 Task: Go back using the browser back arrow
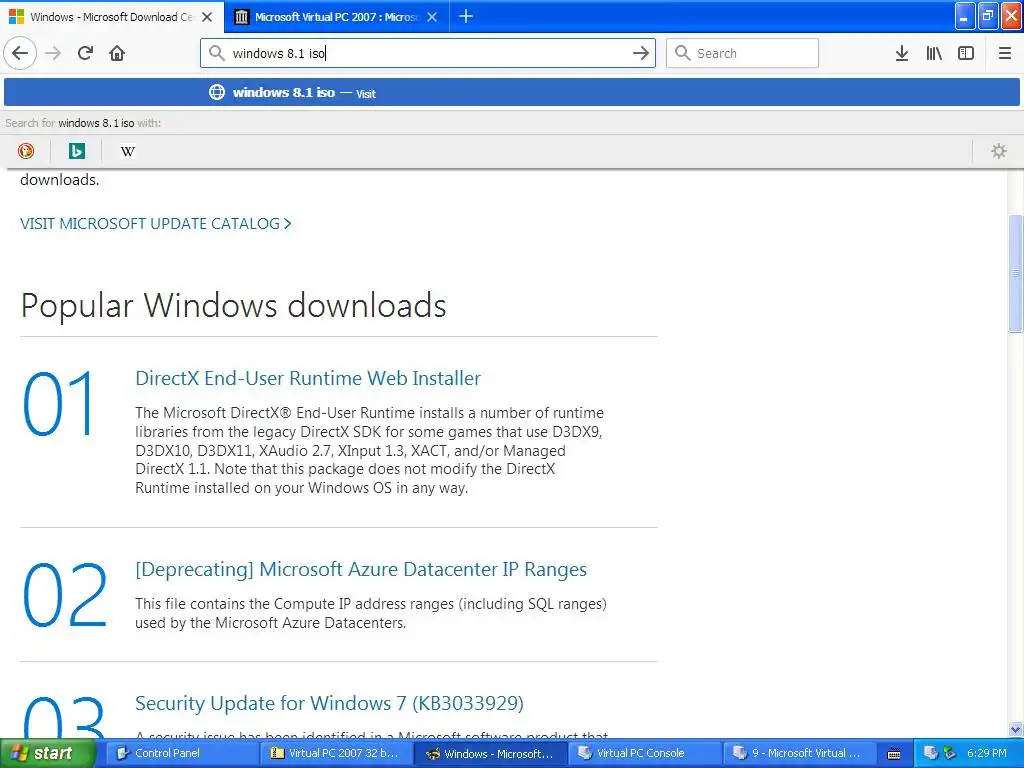pyautogui.click(x=20, y=53)
